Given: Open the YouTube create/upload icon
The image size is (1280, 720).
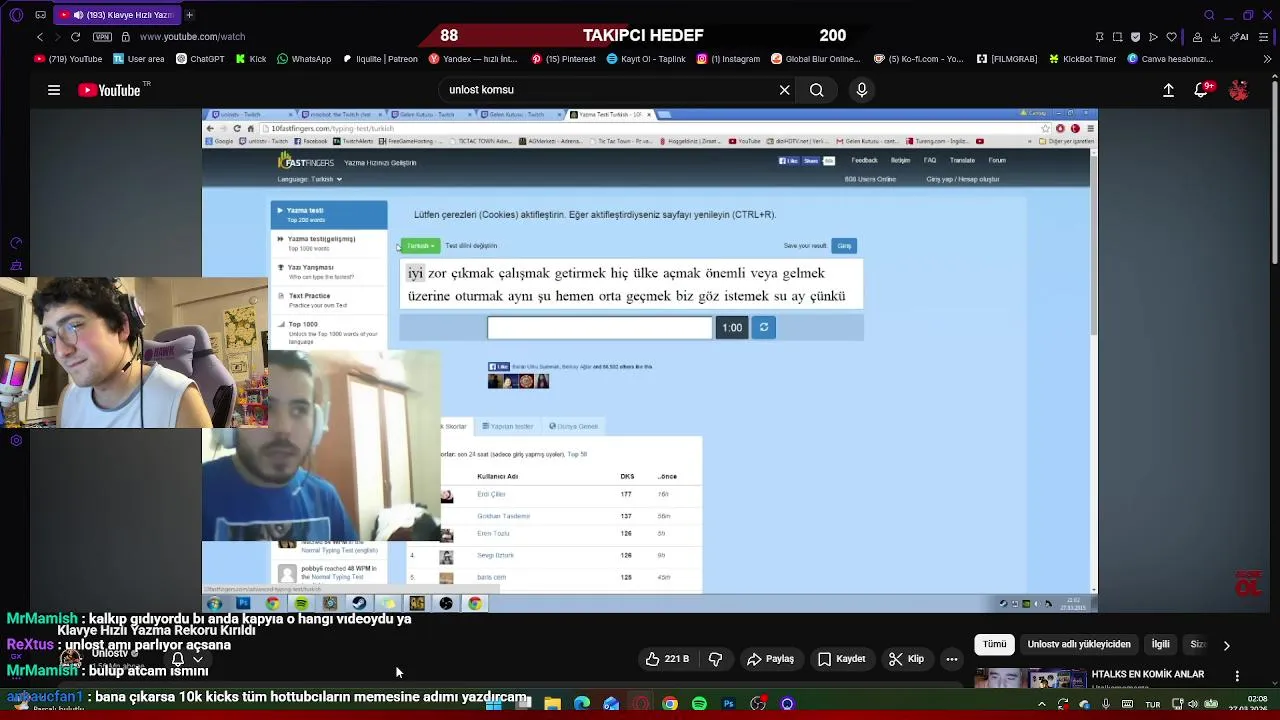Looking at the screenshot, I should point(1168,90).
